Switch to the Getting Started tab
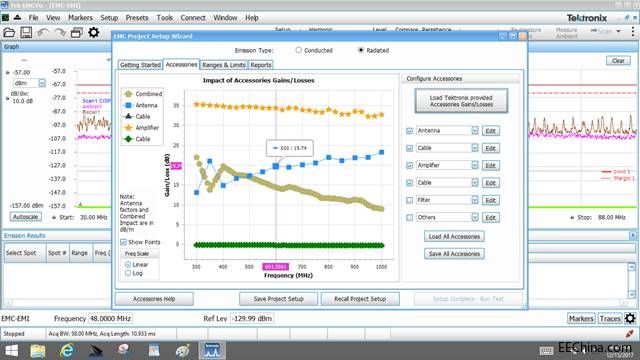Screen dimensions: 640x360 tap(140, 65)
